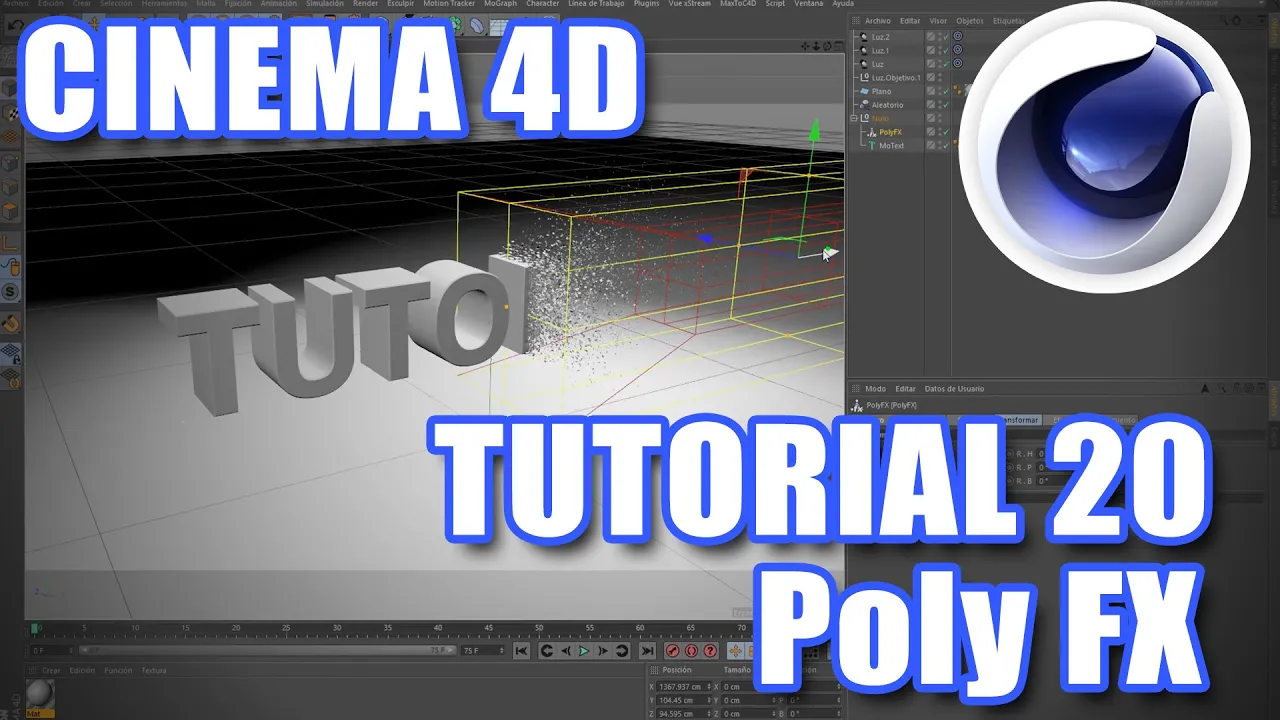The image size is (1280, 720).
Task: Toggle the green enable check for Luz.1
Action: click(945, 50)
